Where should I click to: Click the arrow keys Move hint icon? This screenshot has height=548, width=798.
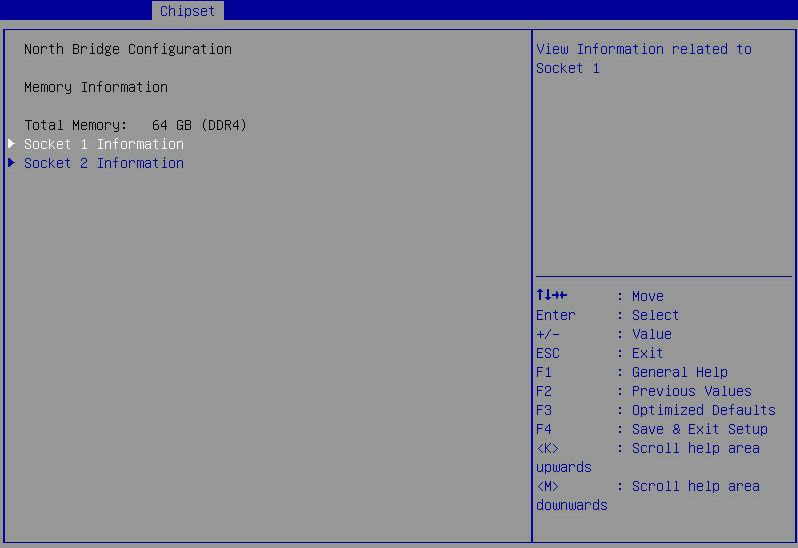pos(552,295)
